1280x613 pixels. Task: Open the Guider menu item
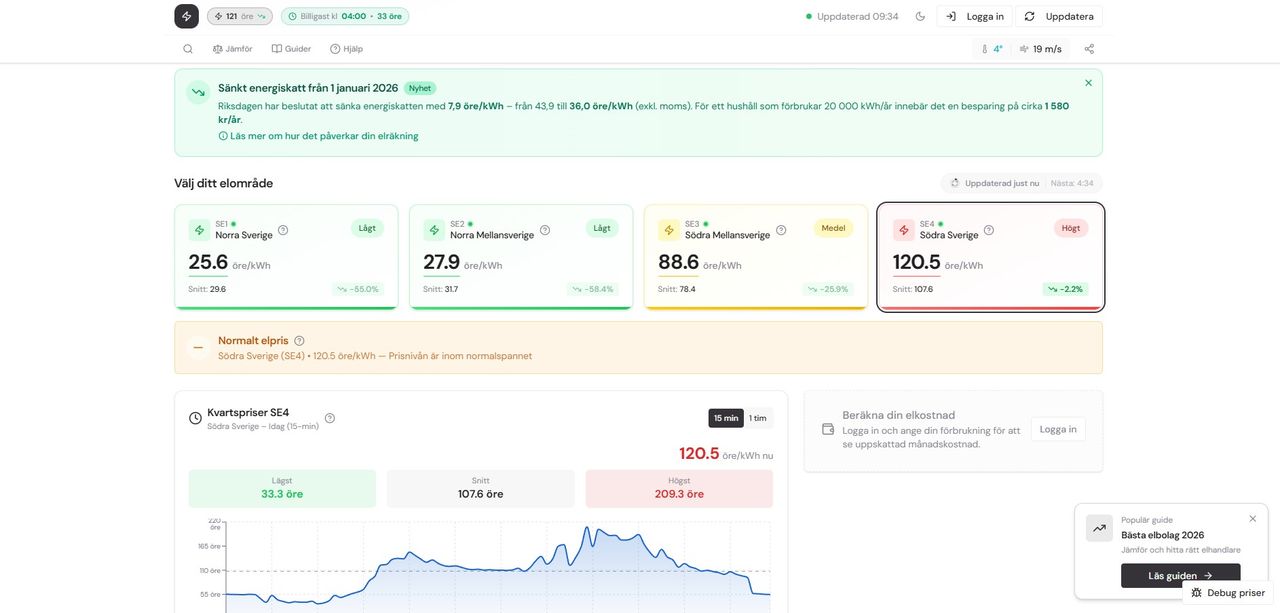291,49
